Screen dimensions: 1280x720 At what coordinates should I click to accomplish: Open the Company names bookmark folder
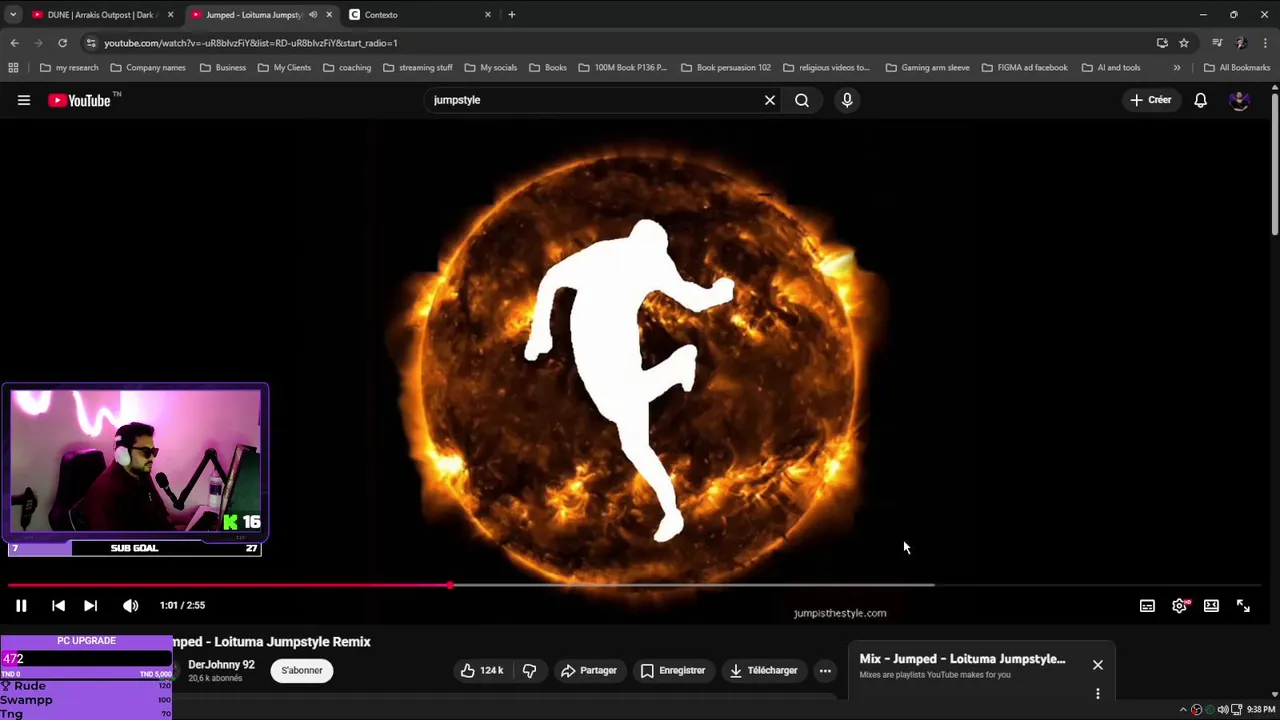[x=148, y=68]
